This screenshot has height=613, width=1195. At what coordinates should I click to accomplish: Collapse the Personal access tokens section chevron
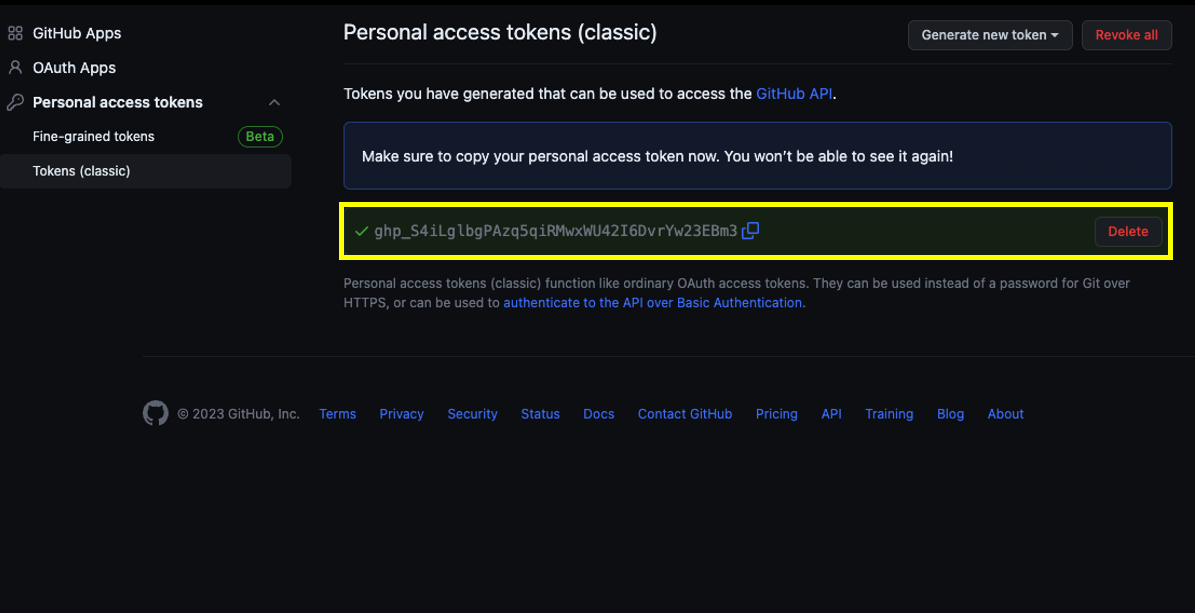click(275, 102)
